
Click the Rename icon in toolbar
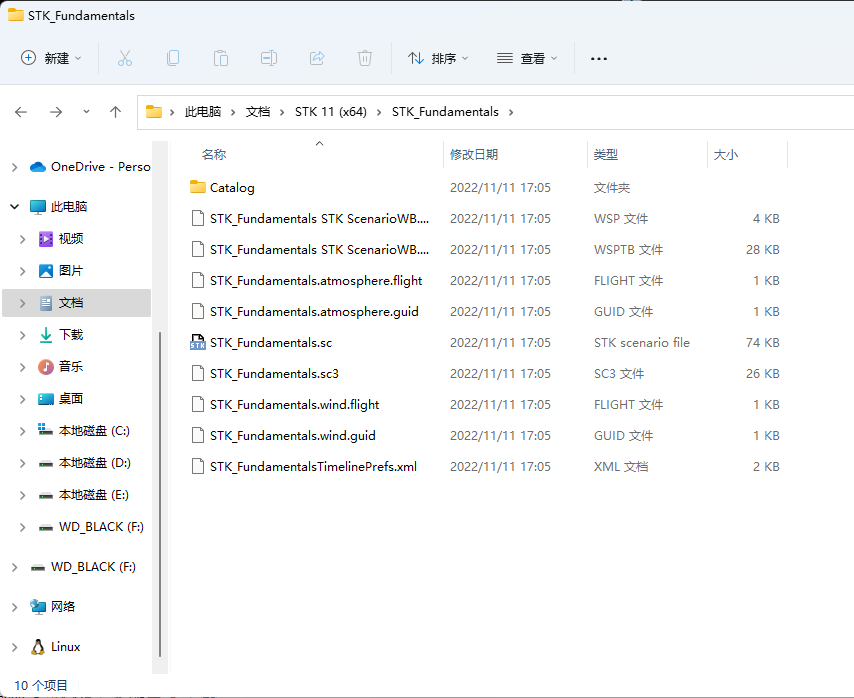click(x=269, y=58)
